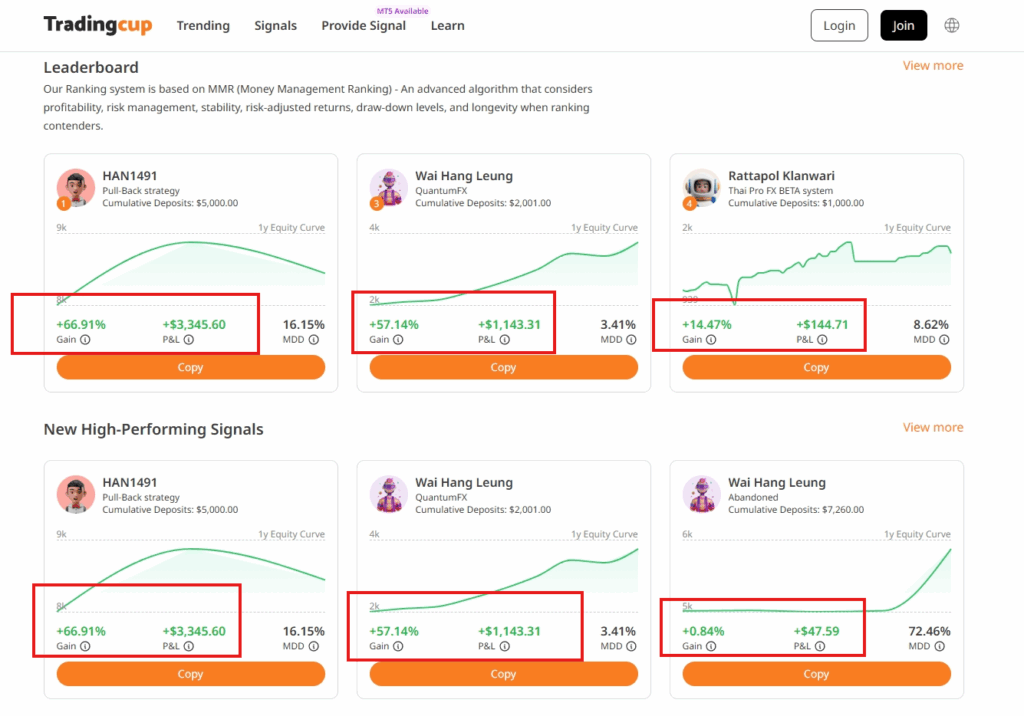The width and height of the screenshot is (1024, 716).
Task: Click Gain info icon on Leaderboard HAN1491 card
Action: pyautogui.click(x=85, y=340)
